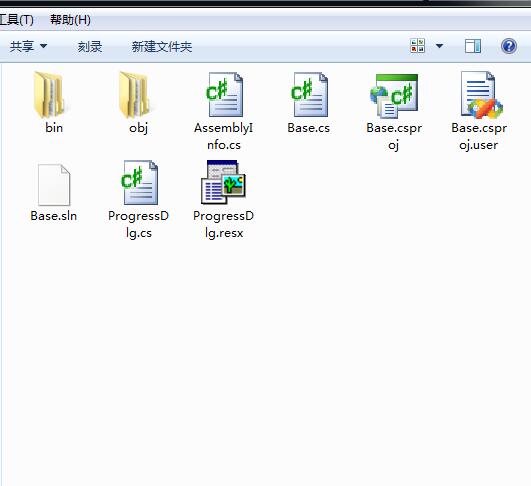Click the 新建文件夹 button
Image resolution: width=531 pixels, height=486 pixels.
(162, 47)
